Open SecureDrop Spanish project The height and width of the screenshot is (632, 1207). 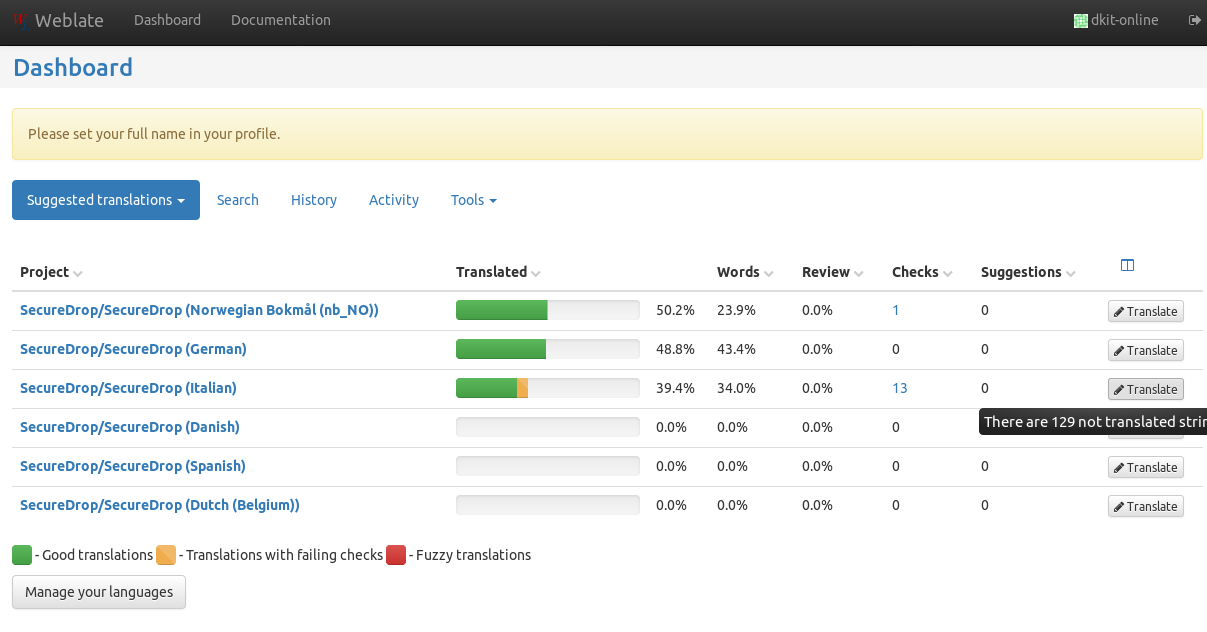[133, 466]
